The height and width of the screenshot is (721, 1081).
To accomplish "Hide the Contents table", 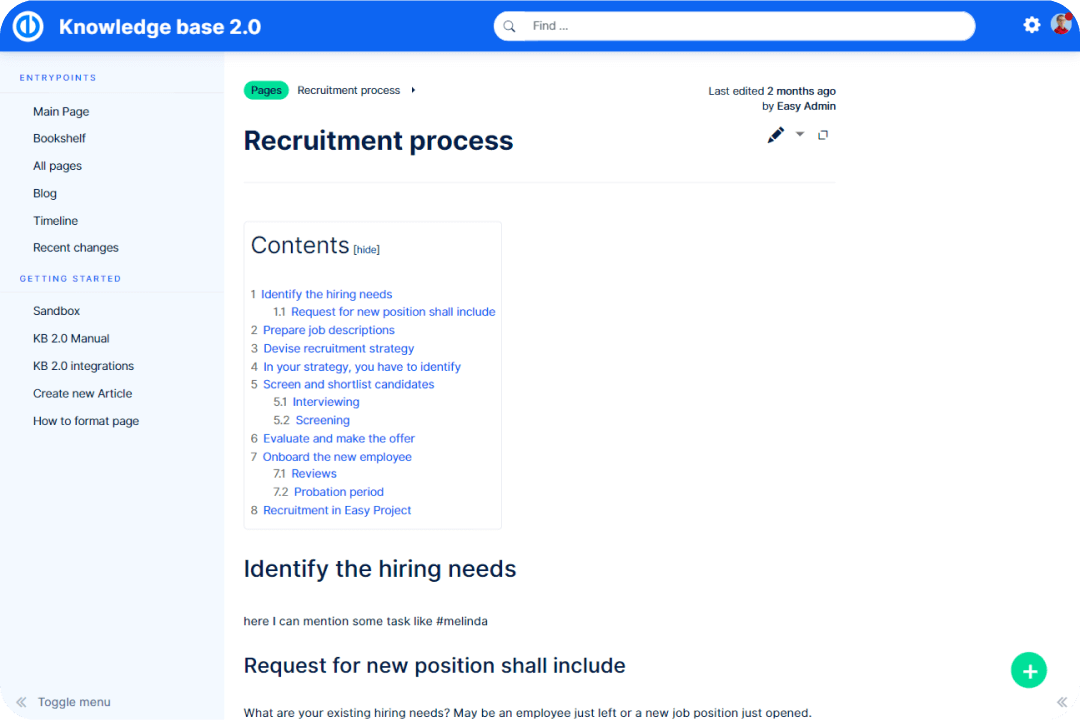I will pyautogui.click(x=367, y=250).
